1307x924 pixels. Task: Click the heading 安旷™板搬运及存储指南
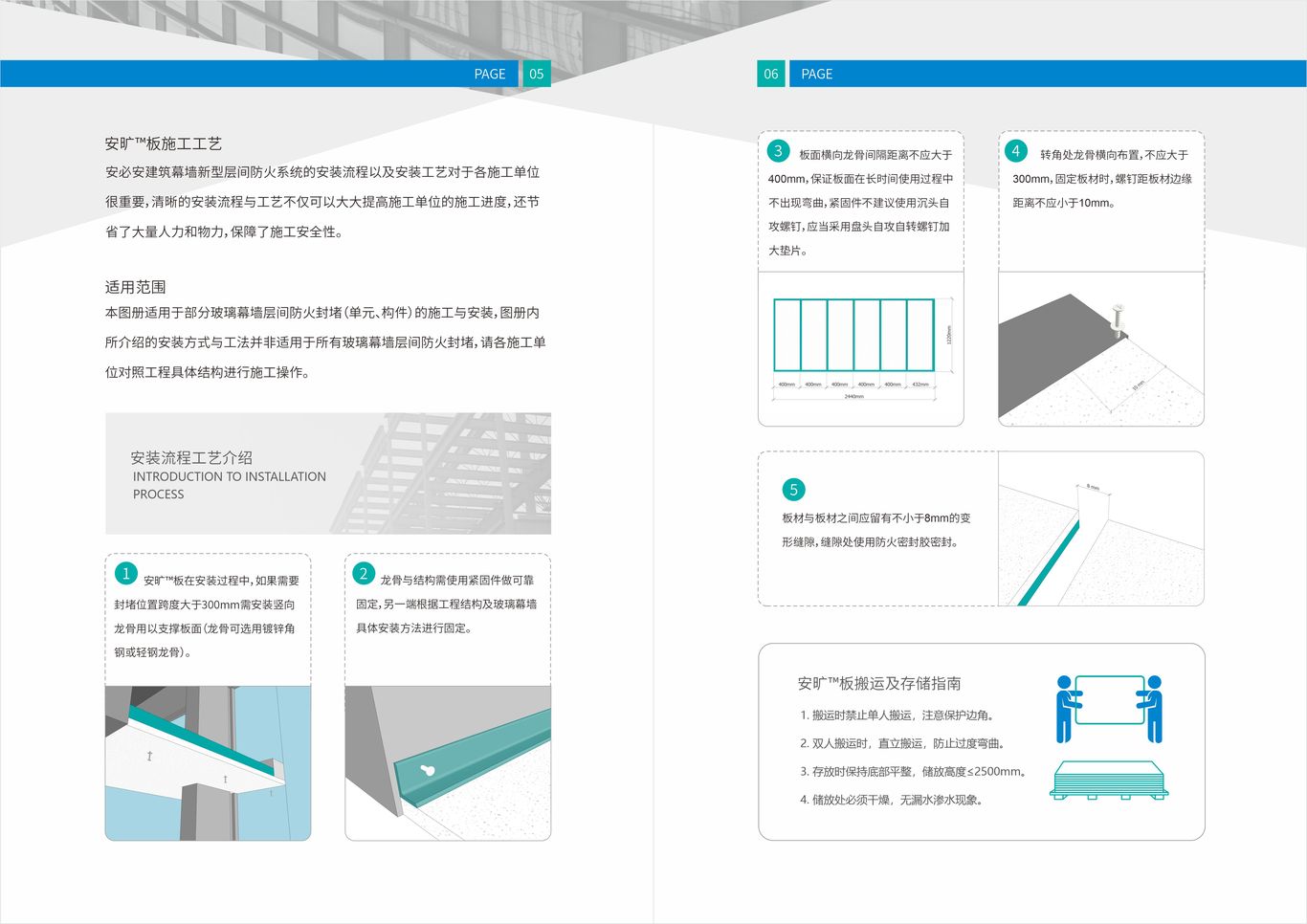[879, 683]
